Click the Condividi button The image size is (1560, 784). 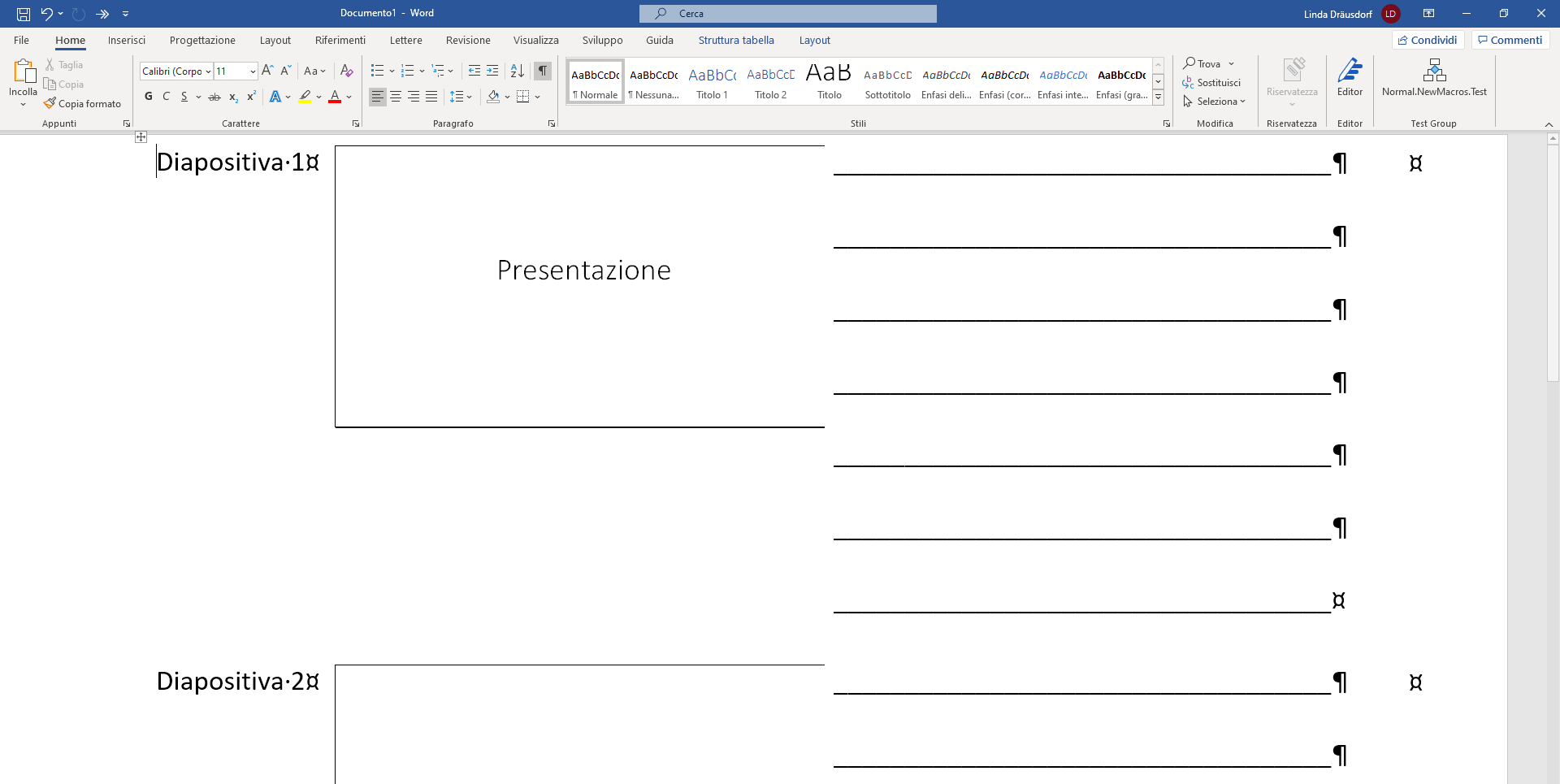[1428, 41]
